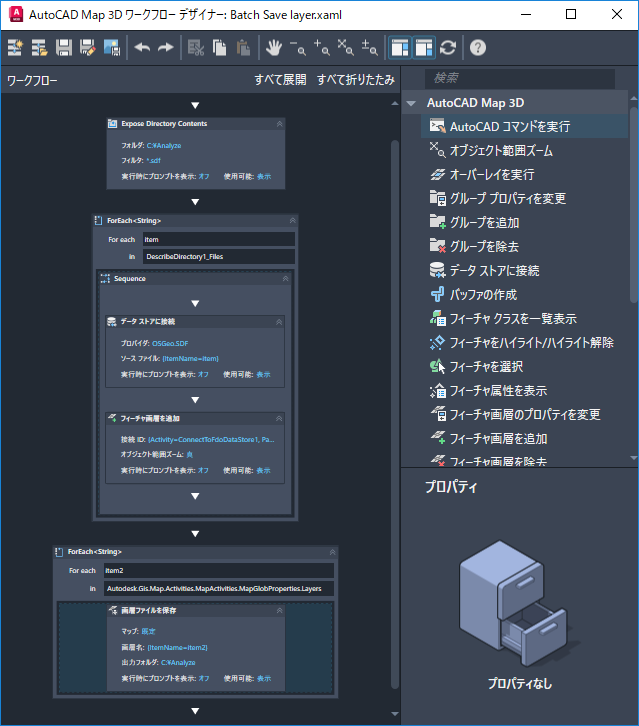Click the 検索 search field
This screenshot has width=639, height=726.
click(x=520, y=78)
